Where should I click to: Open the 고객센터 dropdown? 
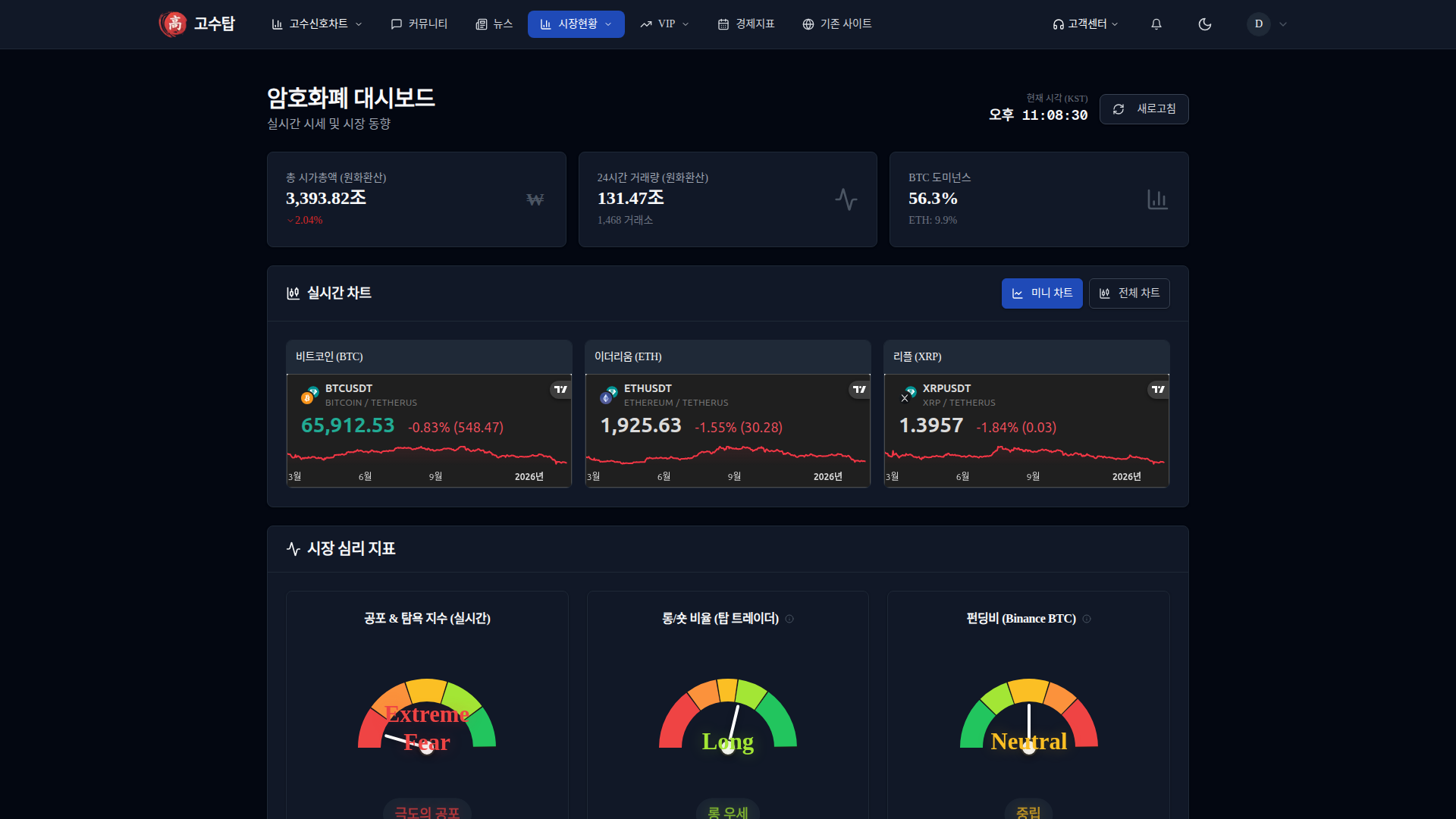[x=1085, y=24]
